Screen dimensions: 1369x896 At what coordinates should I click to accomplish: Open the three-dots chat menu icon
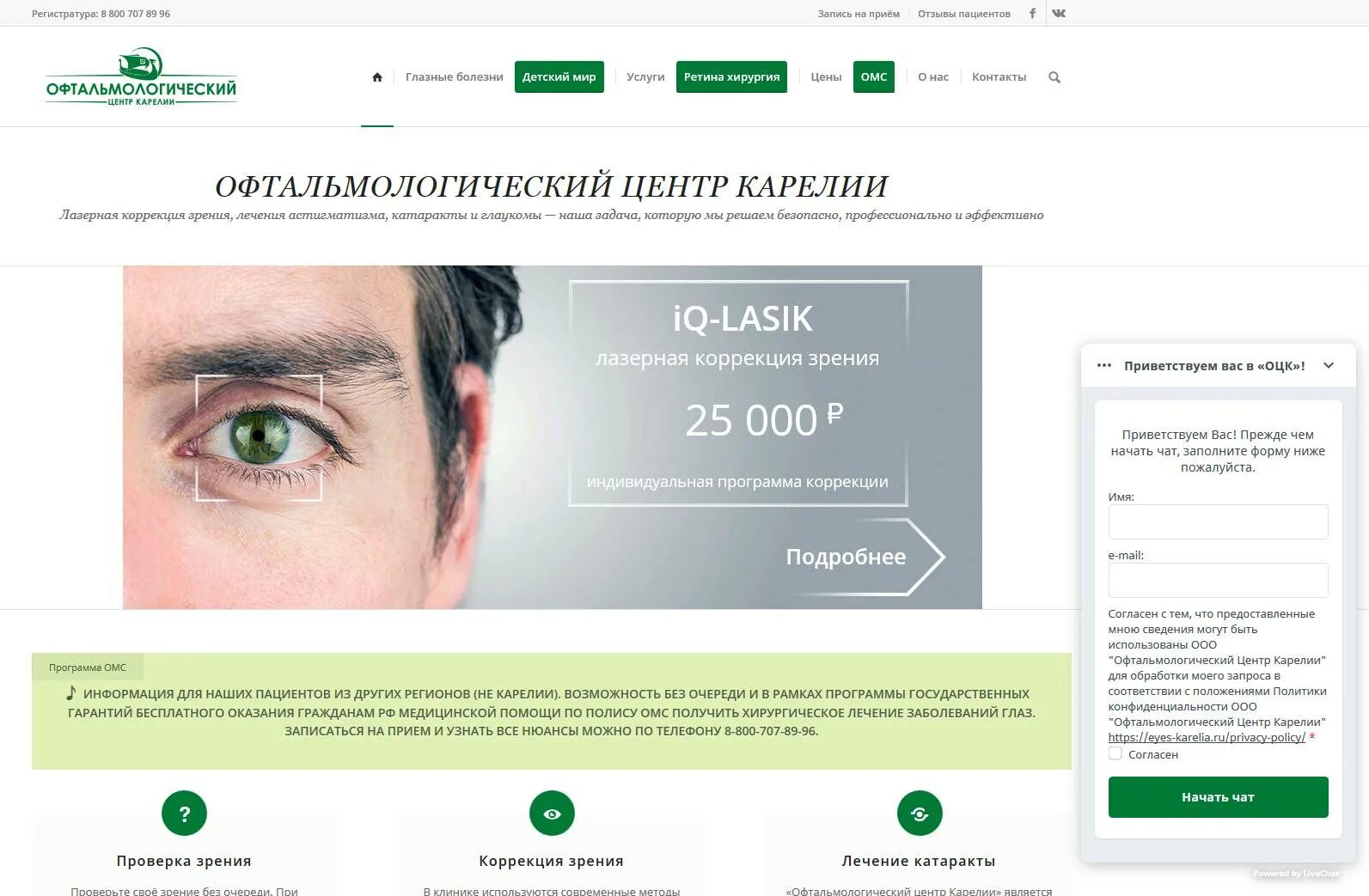pos(1104,365)
